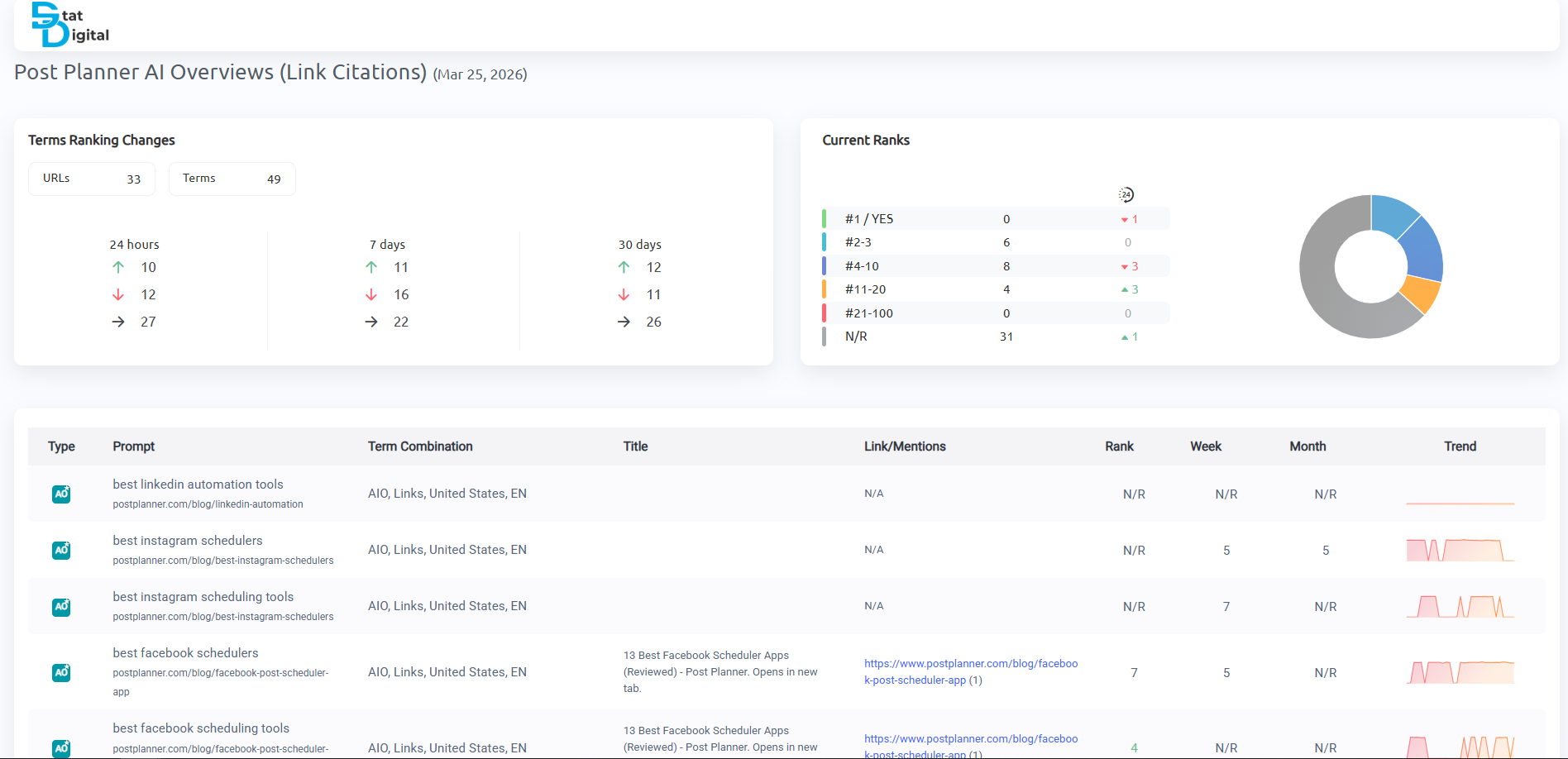
Task: Click the '#21-100' rank row label
Action: point(869,313)
